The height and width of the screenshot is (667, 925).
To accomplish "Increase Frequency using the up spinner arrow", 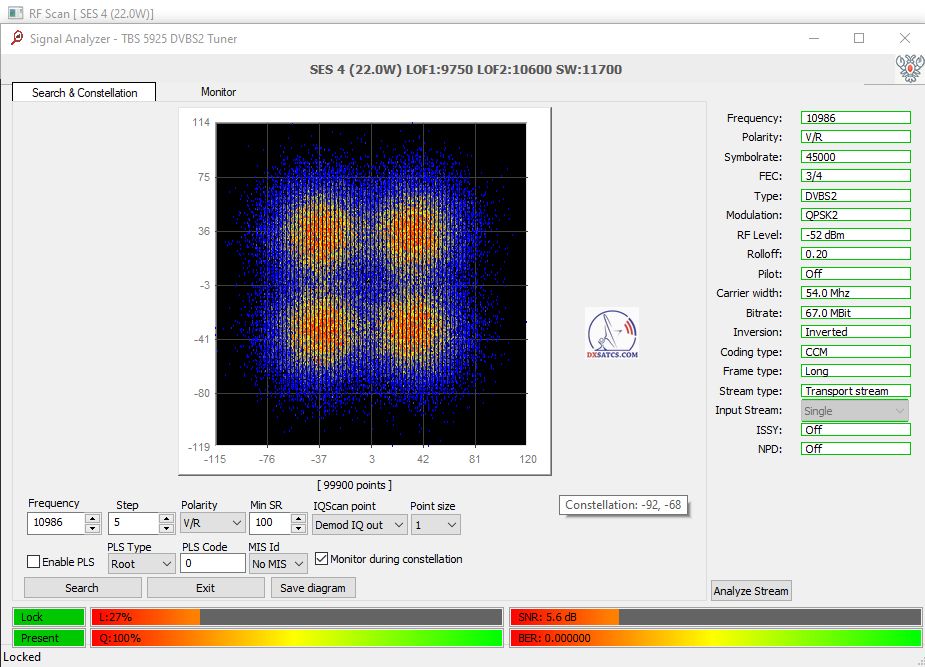I will click(92, 518).
